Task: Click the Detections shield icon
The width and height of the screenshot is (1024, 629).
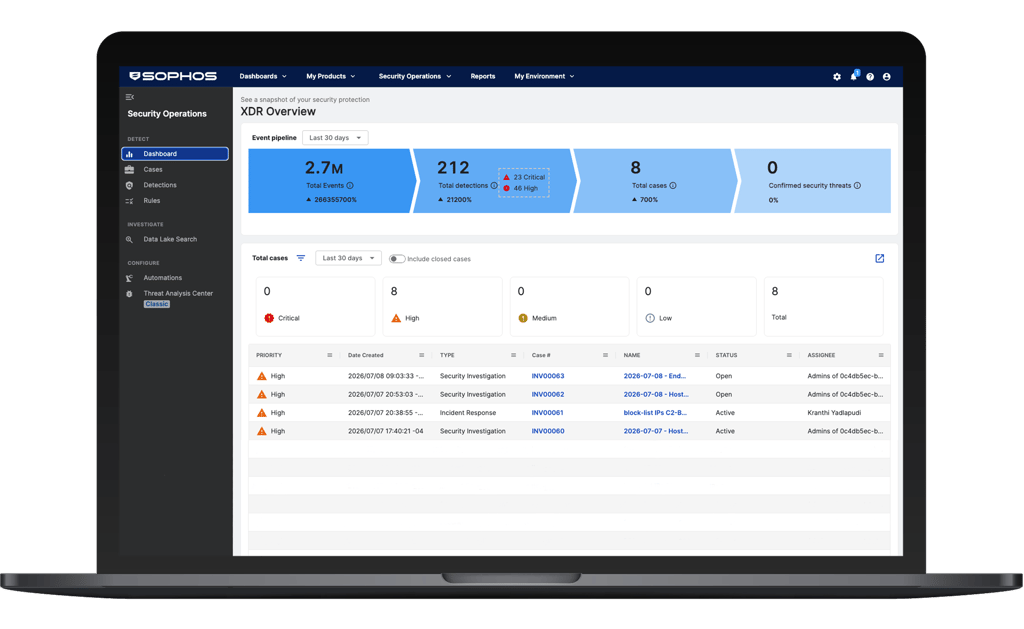Action: (x=129, y=185)
